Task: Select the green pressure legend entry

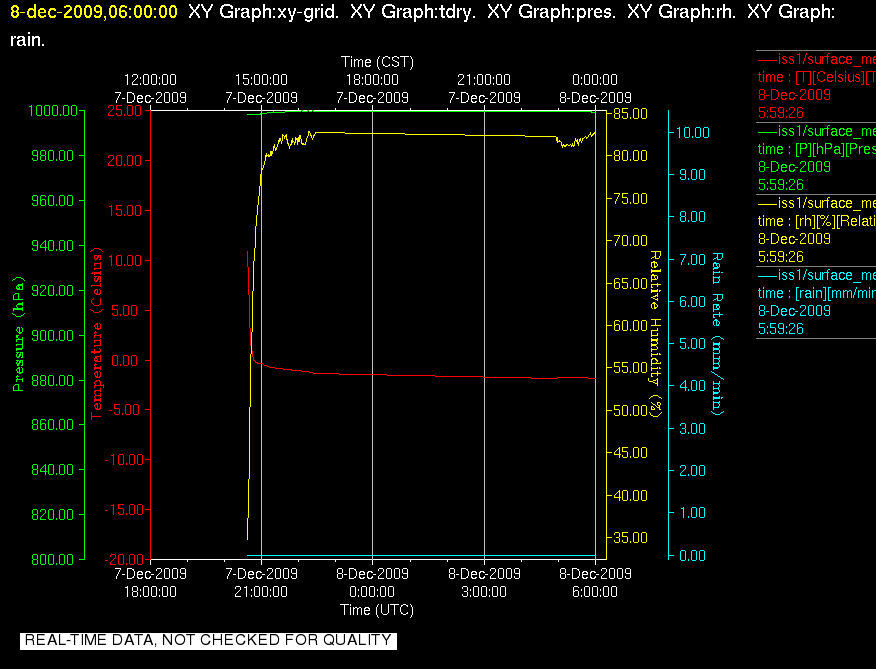Action: pos(816,158)
